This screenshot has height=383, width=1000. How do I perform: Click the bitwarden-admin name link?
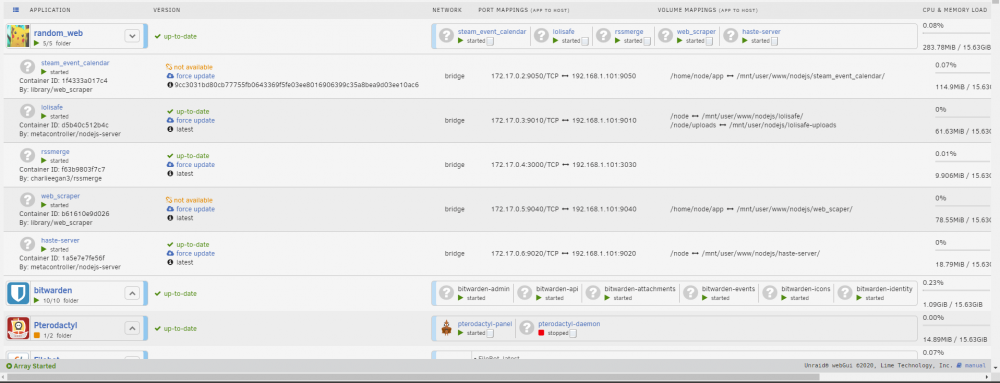click(x=483, y=289)
